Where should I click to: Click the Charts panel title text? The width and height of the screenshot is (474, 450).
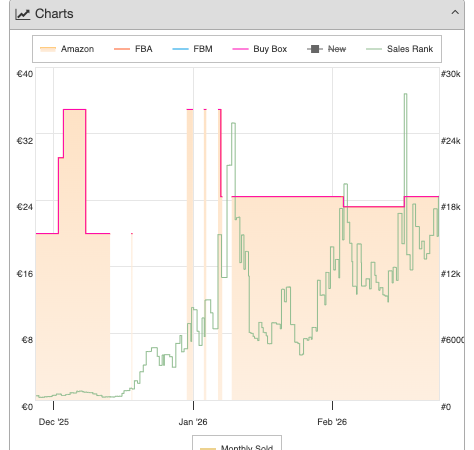click(x=54, y=14)
